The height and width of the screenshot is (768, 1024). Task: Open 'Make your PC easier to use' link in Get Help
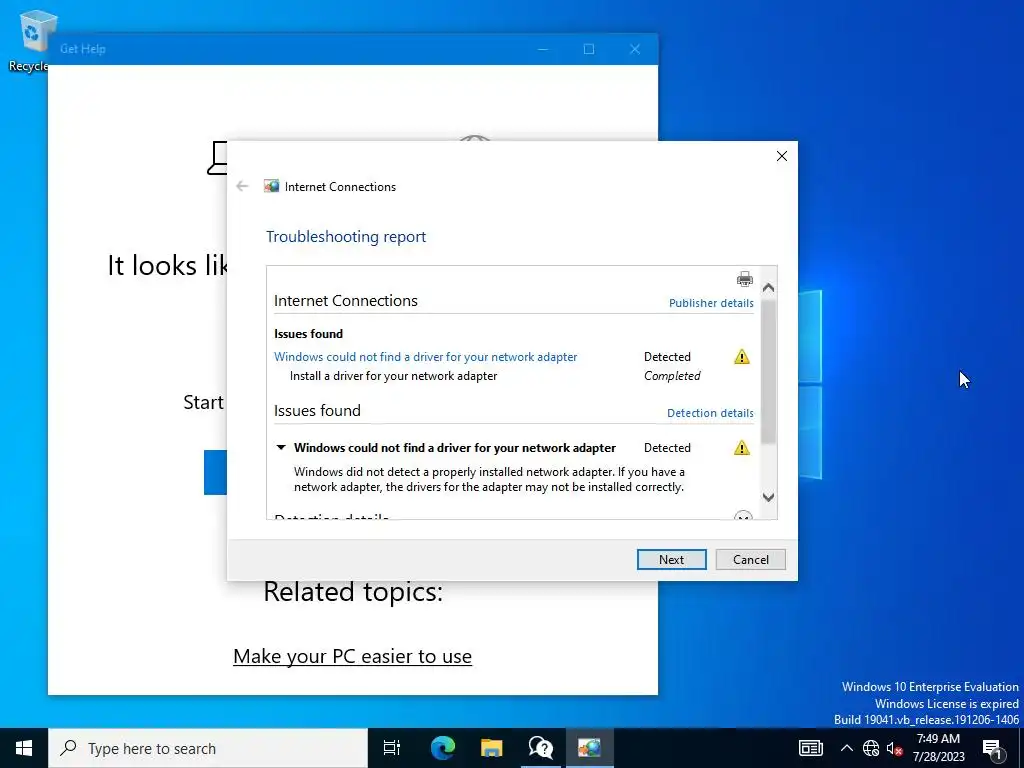353,656
